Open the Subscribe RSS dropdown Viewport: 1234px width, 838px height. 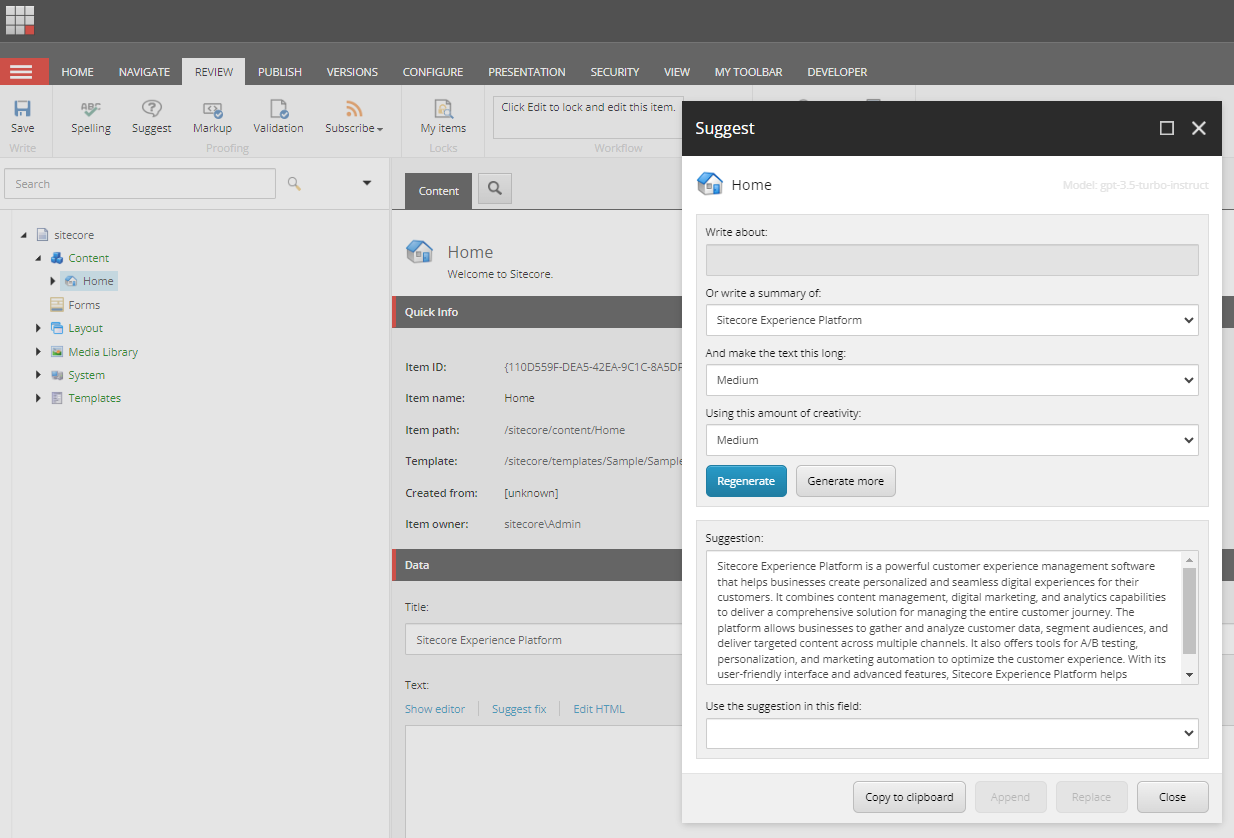coord(354,117)
